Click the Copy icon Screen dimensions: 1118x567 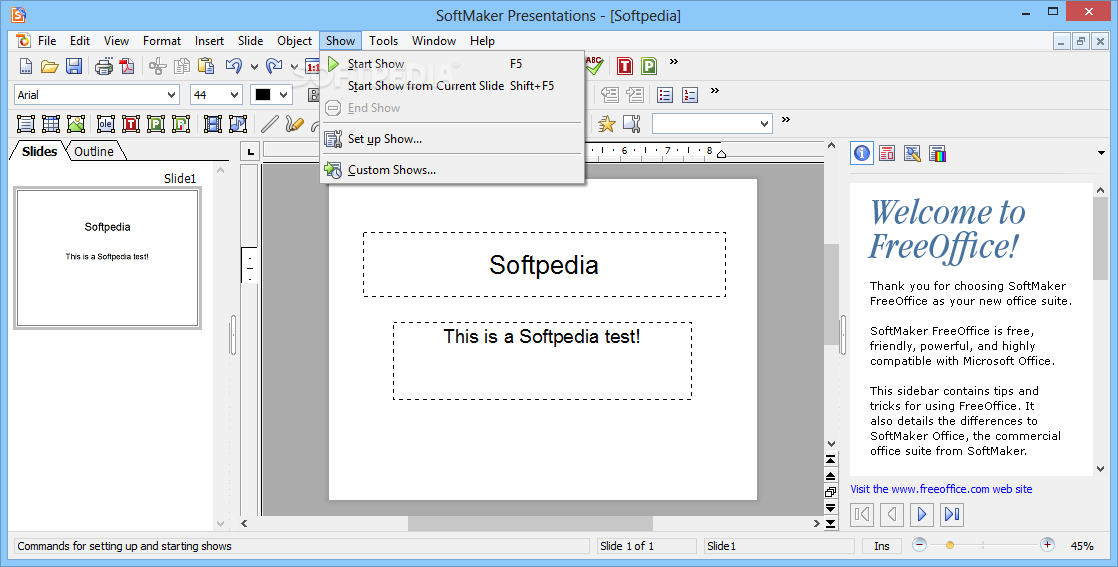182,66
